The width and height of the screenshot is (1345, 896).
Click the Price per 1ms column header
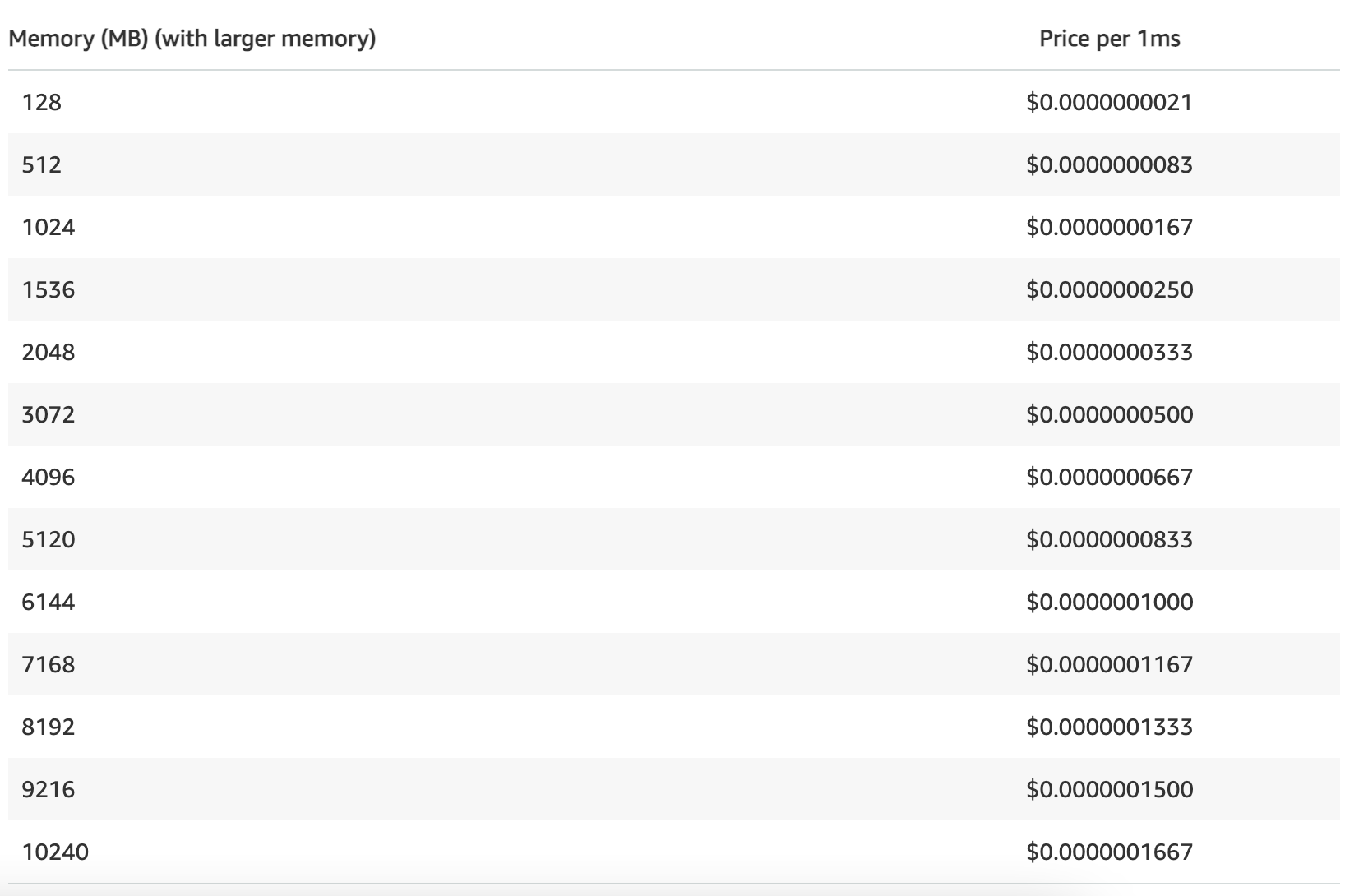1109,39
